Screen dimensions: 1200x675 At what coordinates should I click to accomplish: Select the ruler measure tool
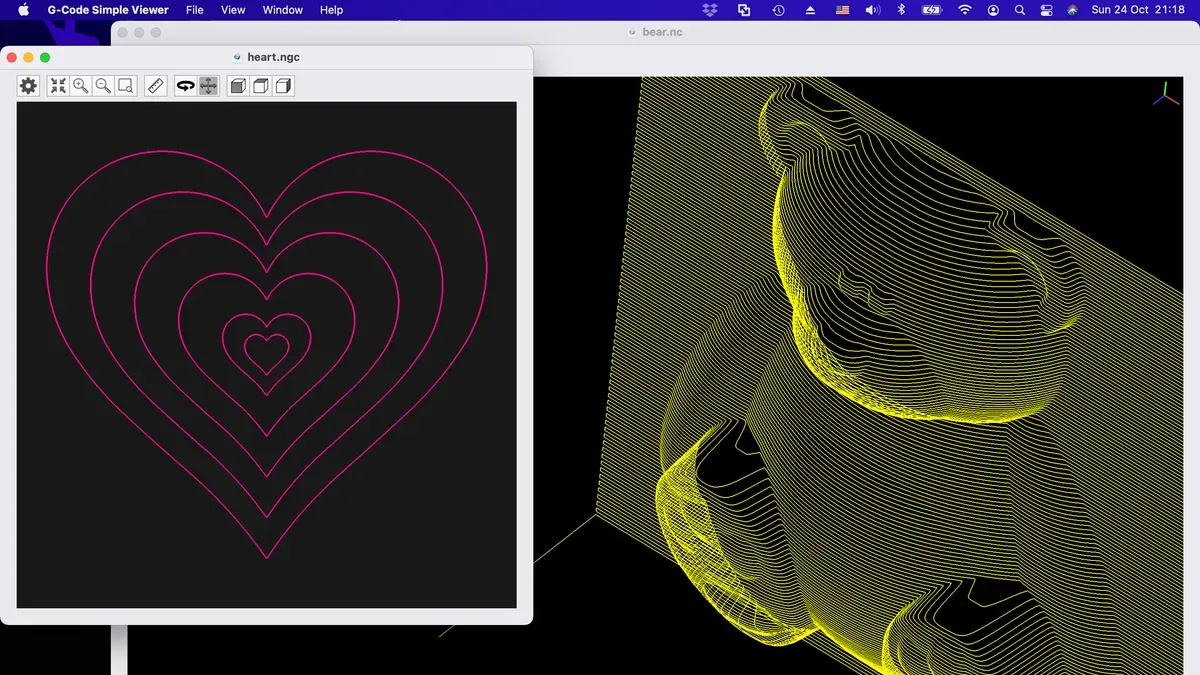pyautogui.click(x=155, y=86)
